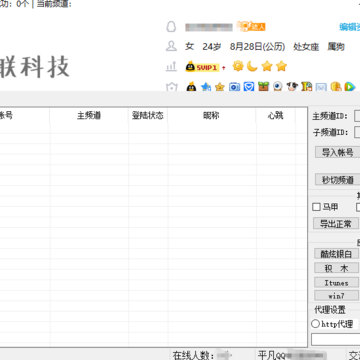Click the QQ penguin outline icon beside nickname

tap(171, 27)
